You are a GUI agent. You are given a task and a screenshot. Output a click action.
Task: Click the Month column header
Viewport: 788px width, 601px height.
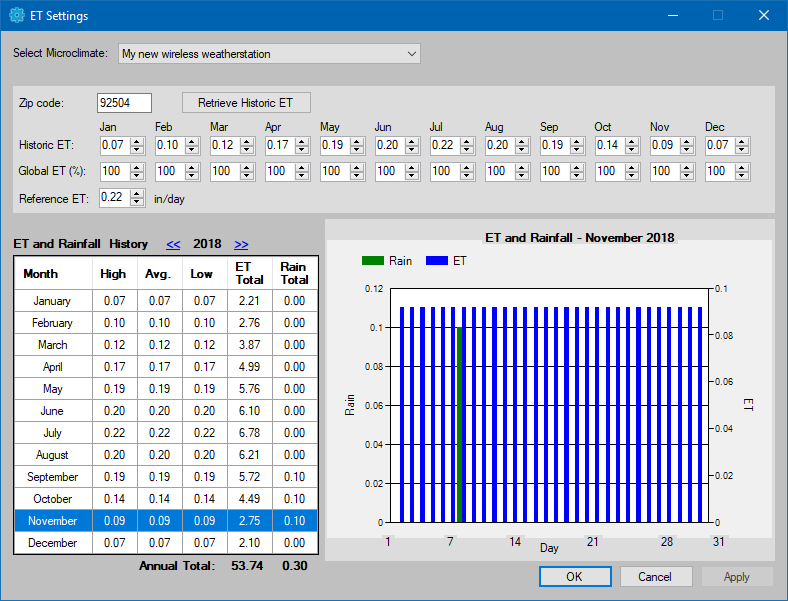[53, 274]
